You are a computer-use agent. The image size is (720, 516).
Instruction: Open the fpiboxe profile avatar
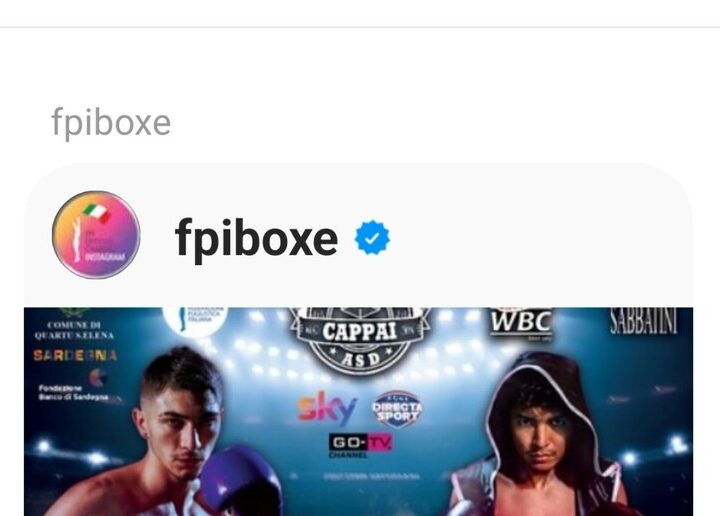pyautogui.click(x=96, y=235)
